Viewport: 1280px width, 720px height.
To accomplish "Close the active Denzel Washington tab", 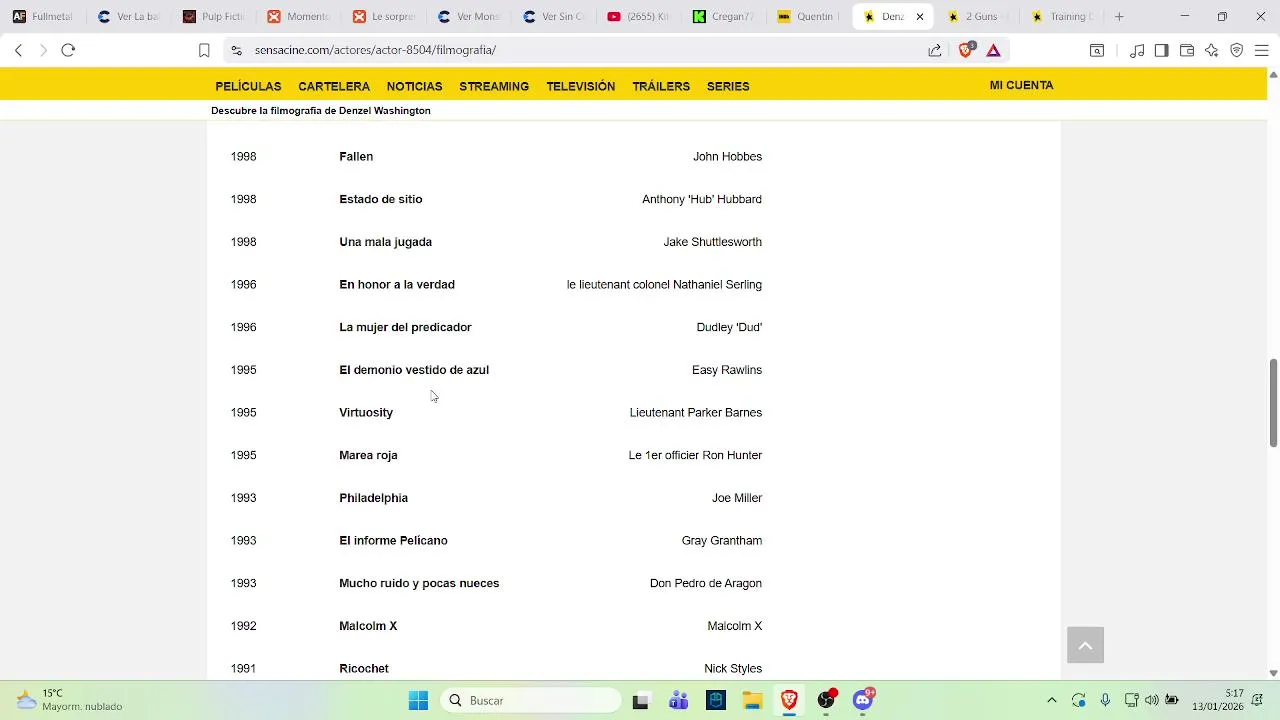I will click(920, 16).
